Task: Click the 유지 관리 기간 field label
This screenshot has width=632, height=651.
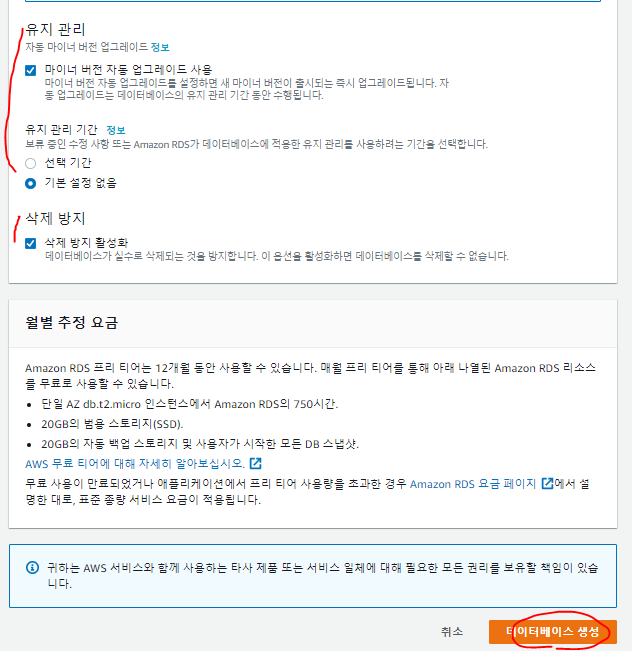Action: click(x=61, y=130)
